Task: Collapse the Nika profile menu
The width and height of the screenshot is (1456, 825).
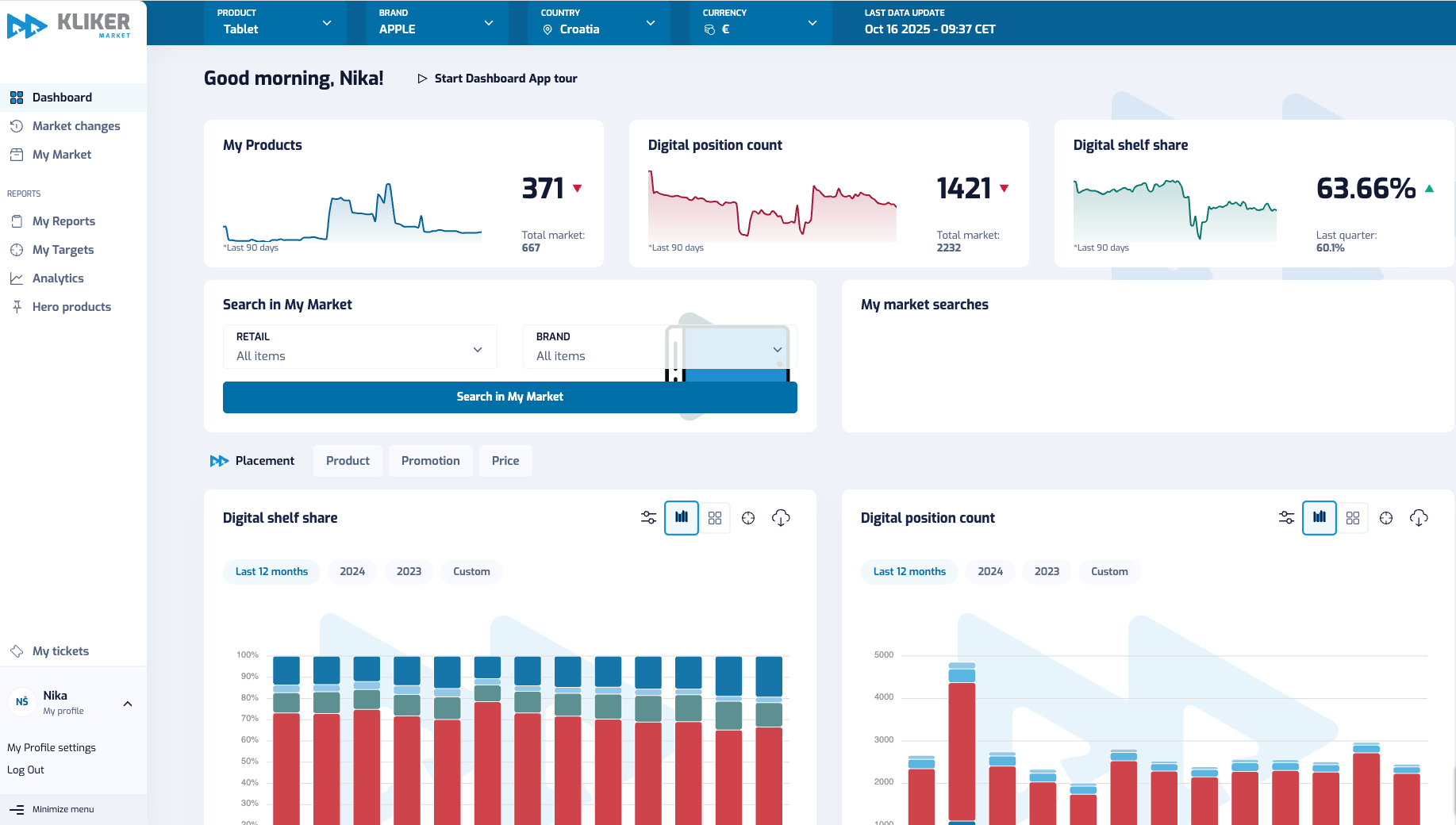Action: pos(127,703)
